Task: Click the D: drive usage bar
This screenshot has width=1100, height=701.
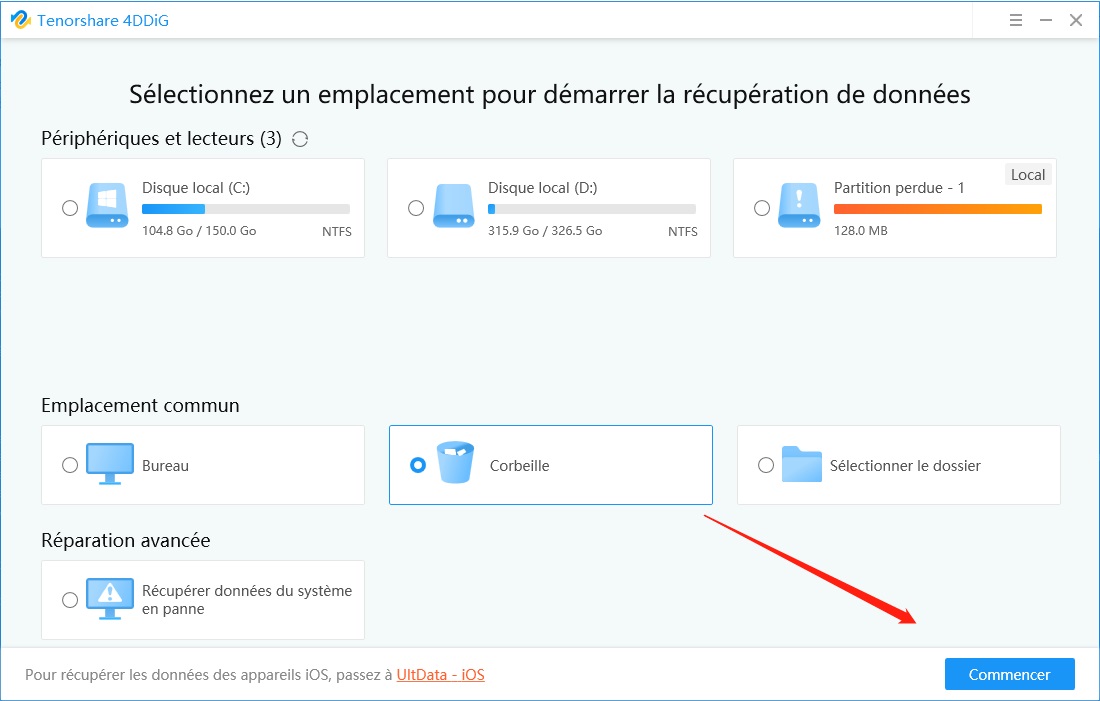Action: coord(591,209)
